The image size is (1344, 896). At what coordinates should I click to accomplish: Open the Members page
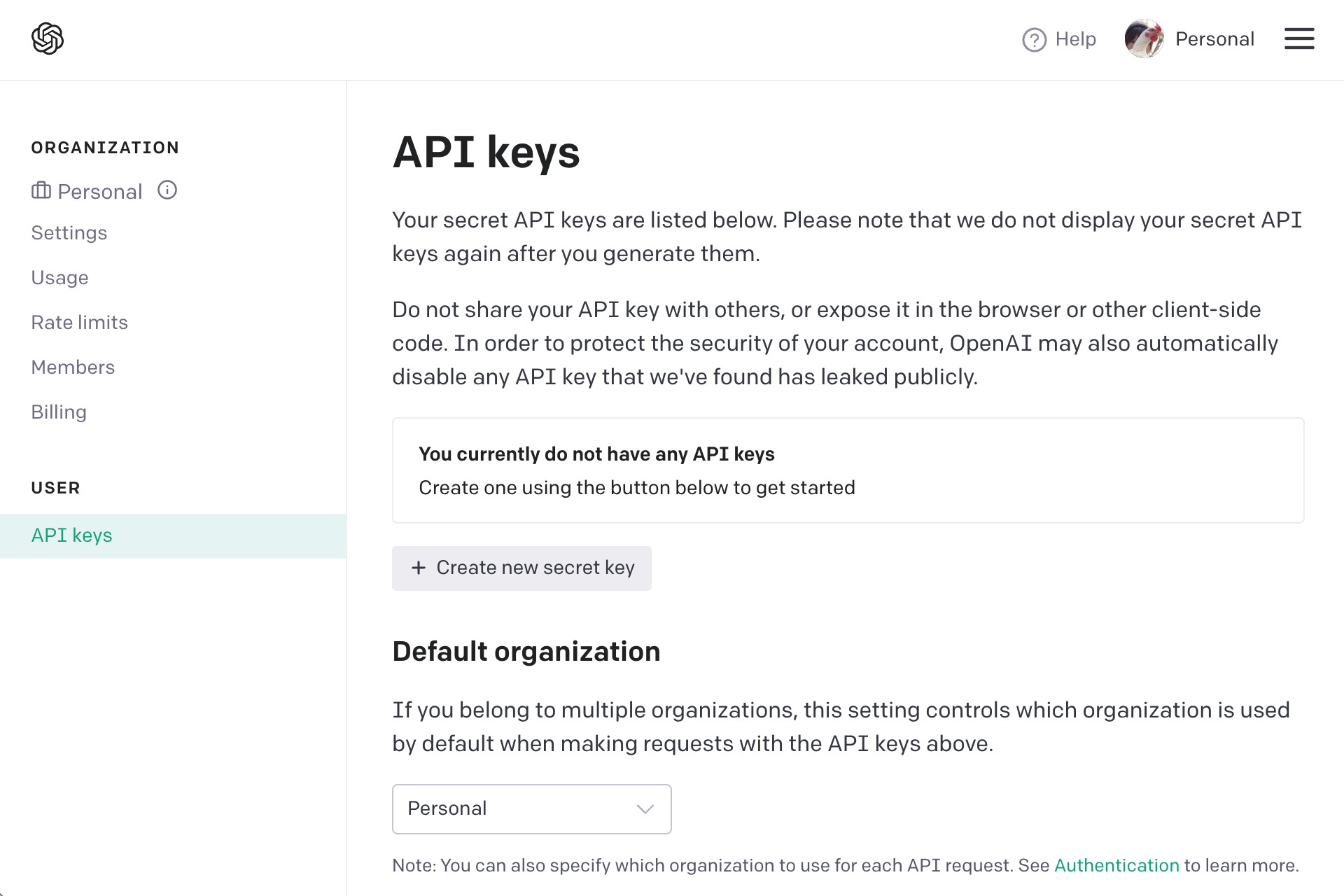tap(73, 367)
